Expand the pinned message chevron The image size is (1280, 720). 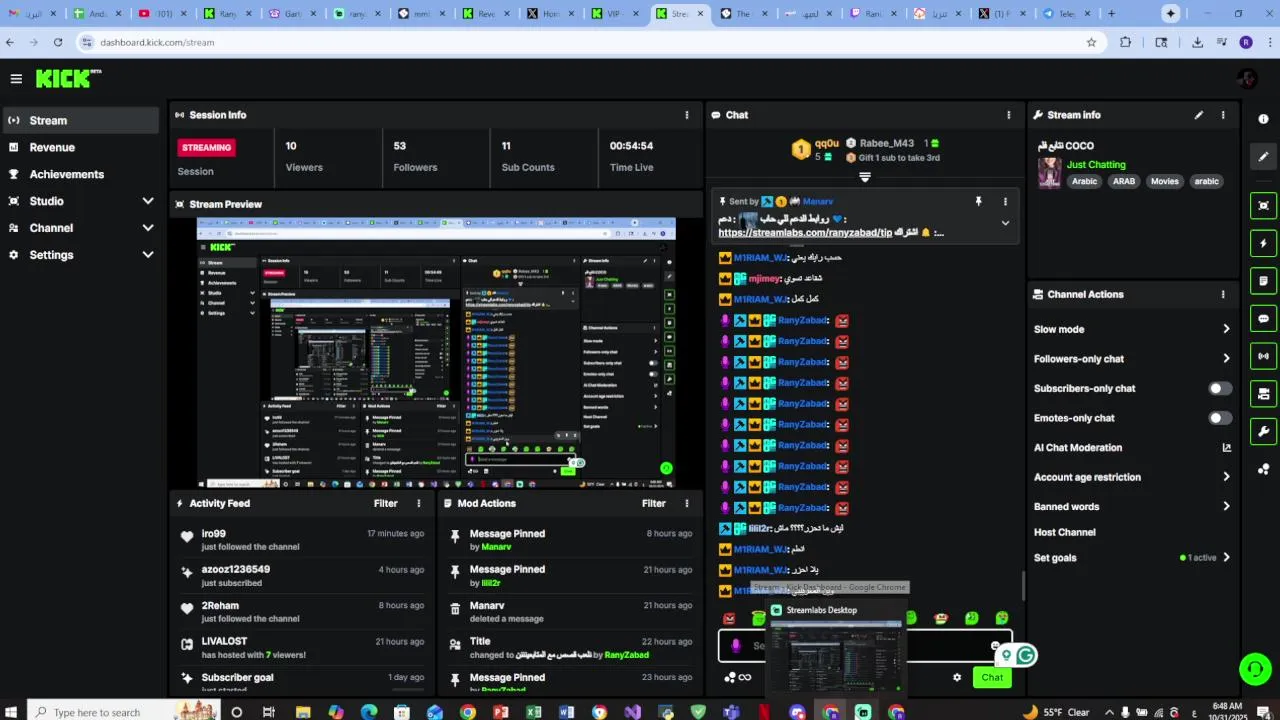[1005, 223]
